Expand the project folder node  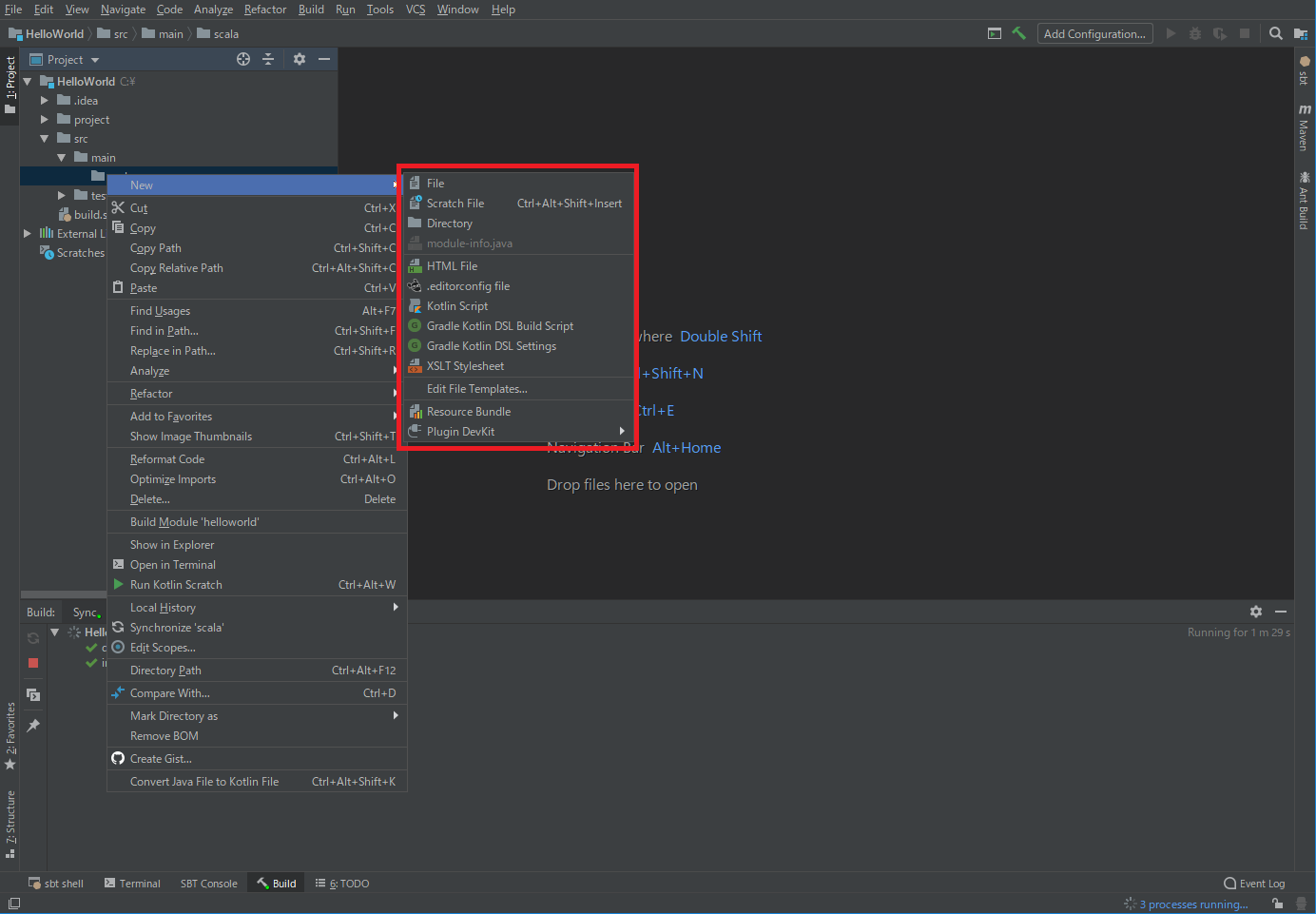(x=45, y=120)
